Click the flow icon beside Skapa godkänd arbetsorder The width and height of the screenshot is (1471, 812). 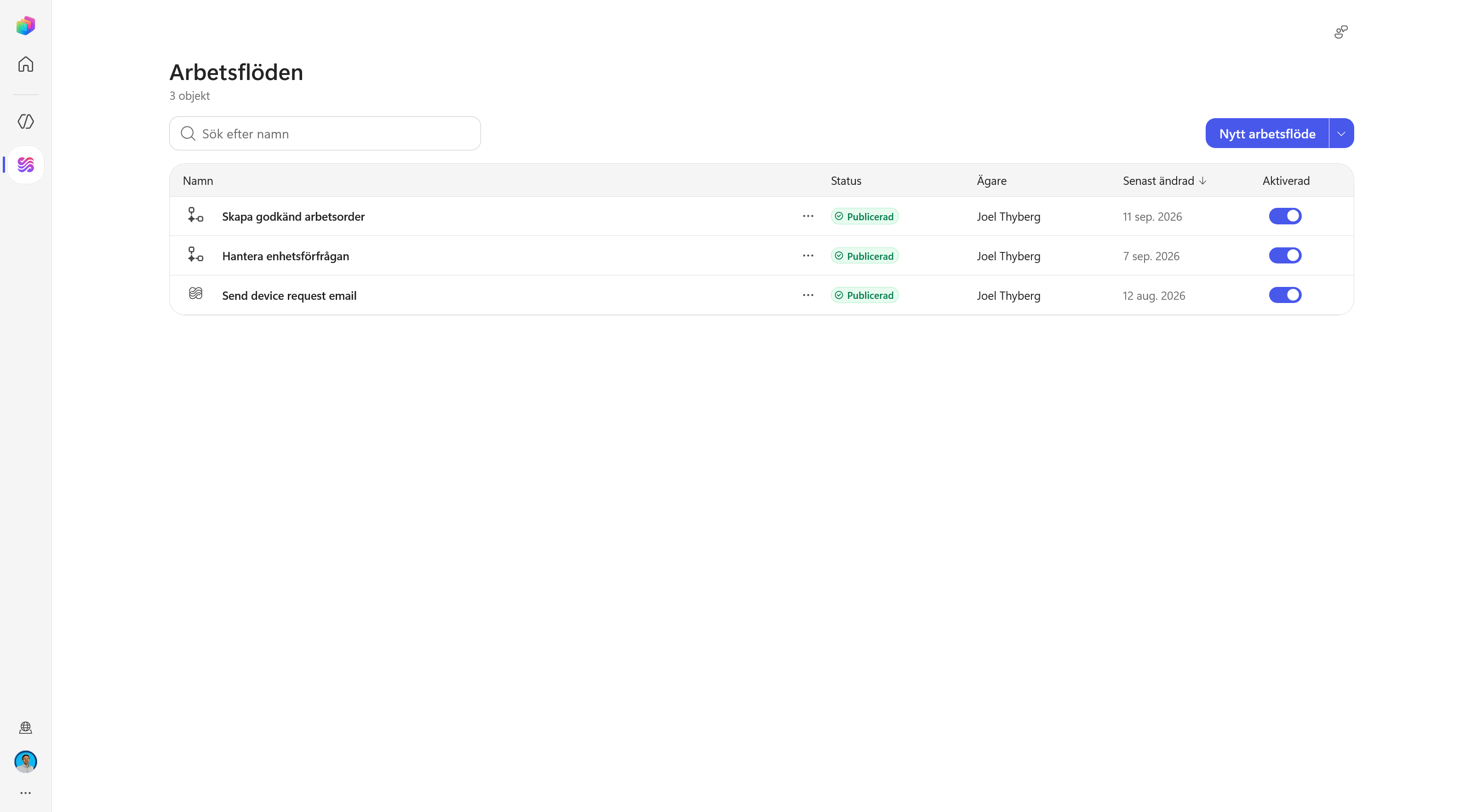tap(195, 215)
